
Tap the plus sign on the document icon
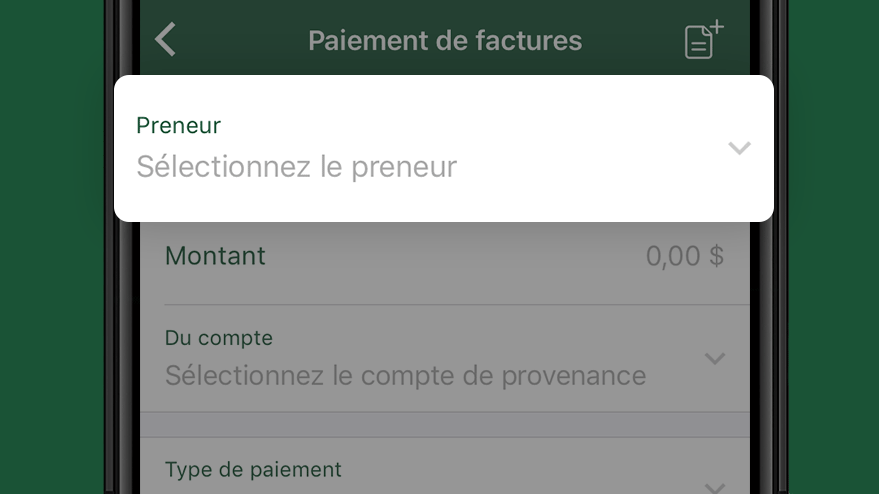[x=716, y=27]
